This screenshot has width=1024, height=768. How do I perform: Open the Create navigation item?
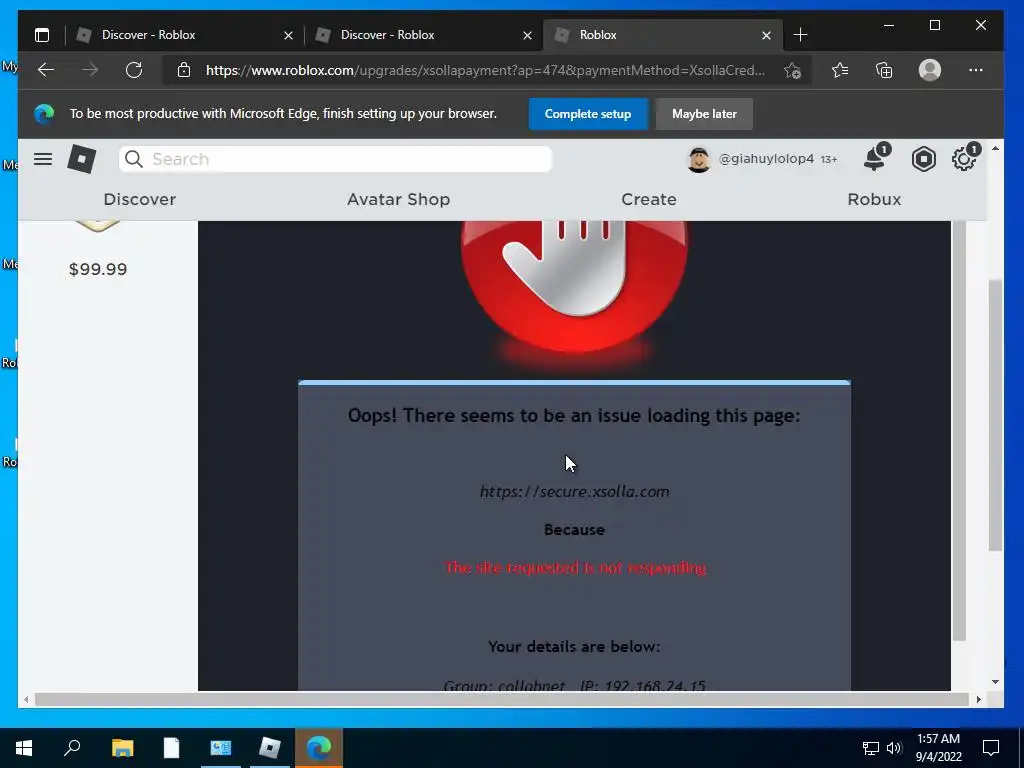click(x=648, y=199)
